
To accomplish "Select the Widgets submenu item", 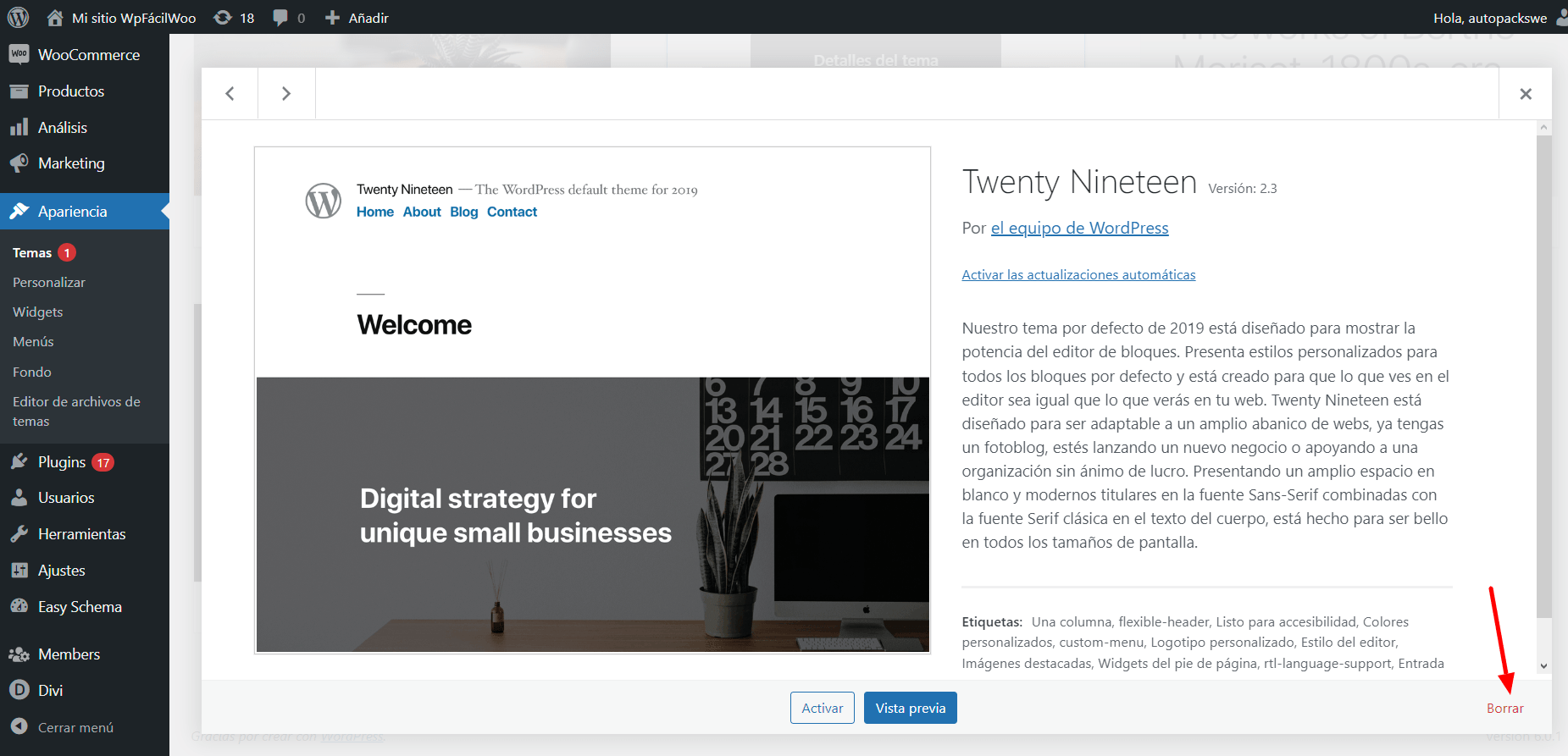I will 38,312.
